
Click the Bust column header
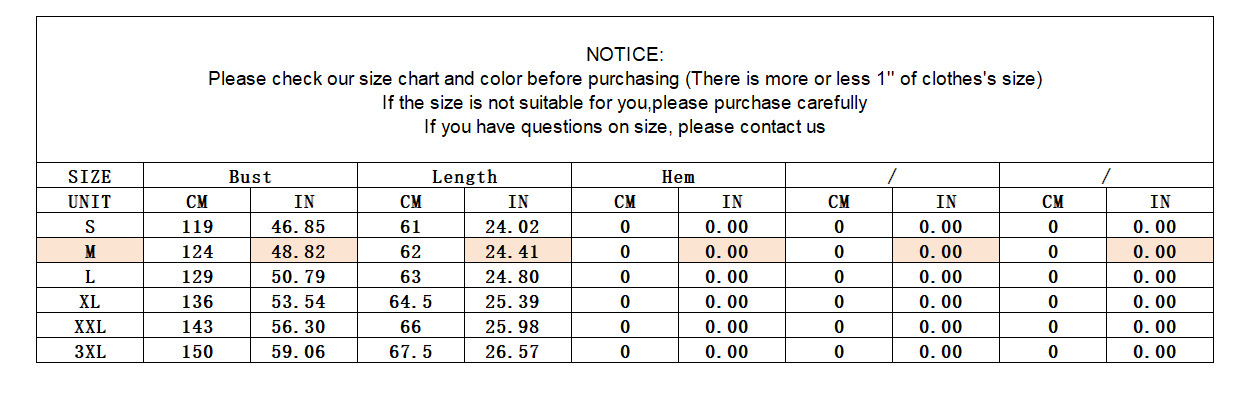[x=250, y=177]
